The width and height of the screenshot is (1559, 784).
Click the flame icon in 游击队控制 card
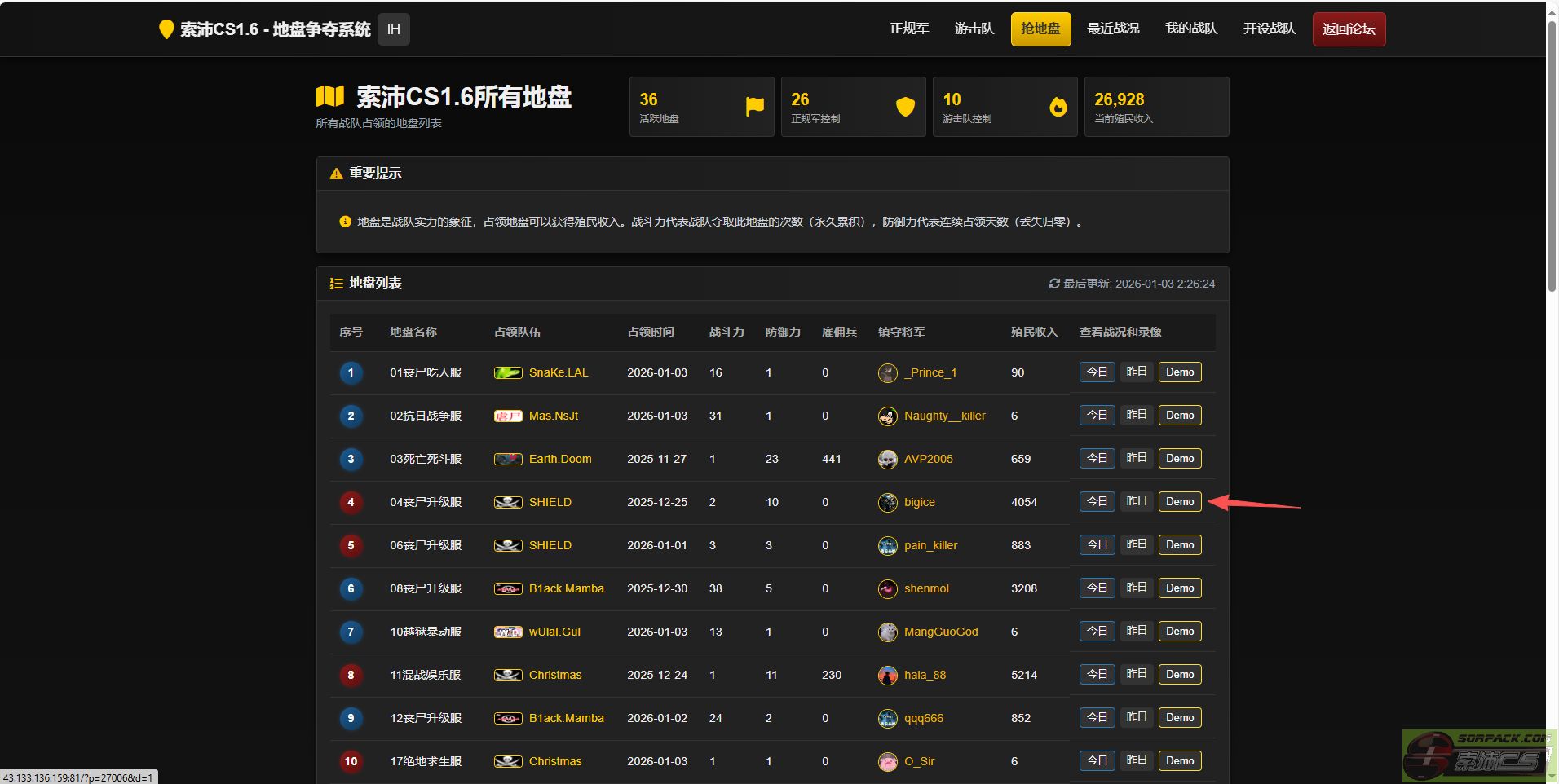(x=1058, y=106)
